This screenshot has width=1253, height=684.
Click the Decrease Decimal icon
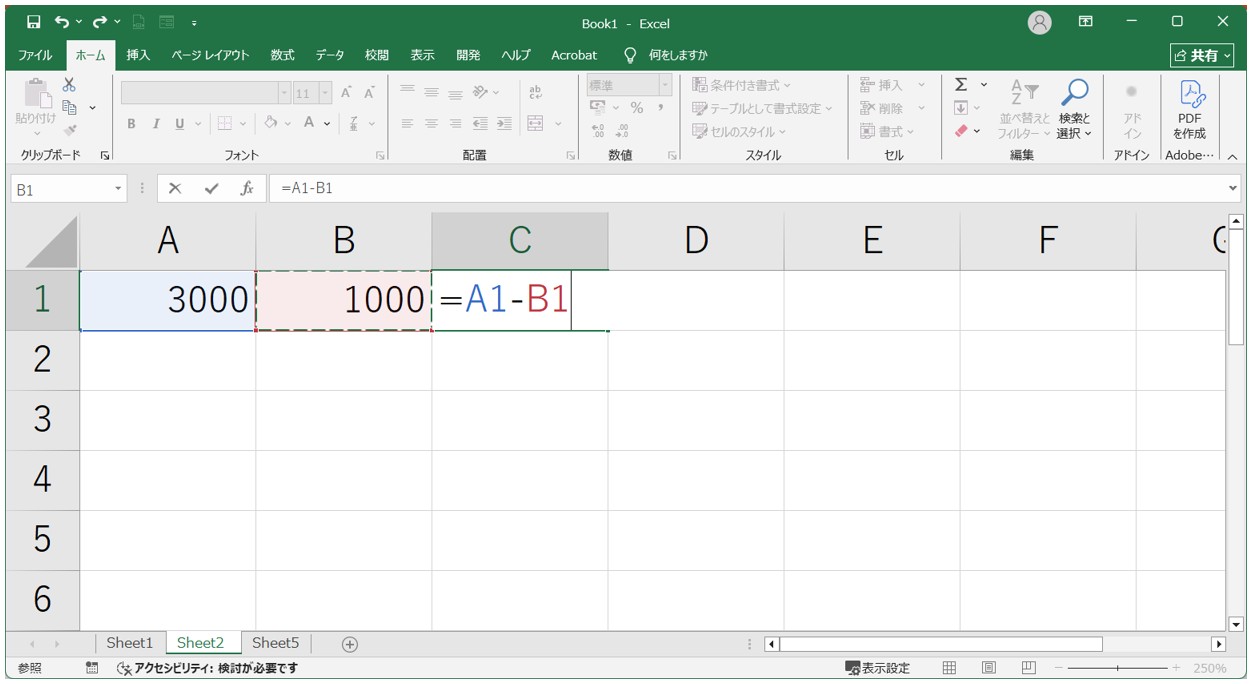(622, 131)
